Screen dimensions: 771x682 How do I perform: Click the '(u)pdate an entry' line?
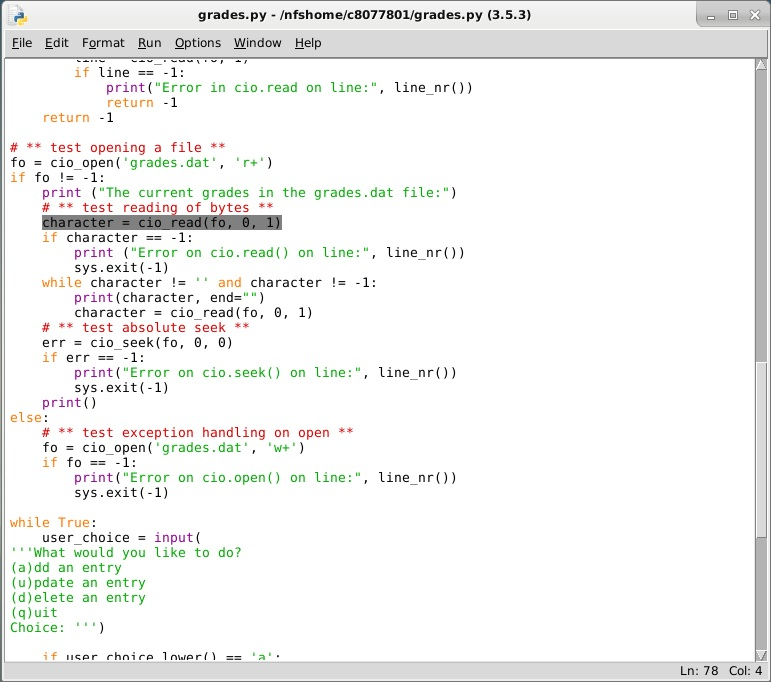78,583
